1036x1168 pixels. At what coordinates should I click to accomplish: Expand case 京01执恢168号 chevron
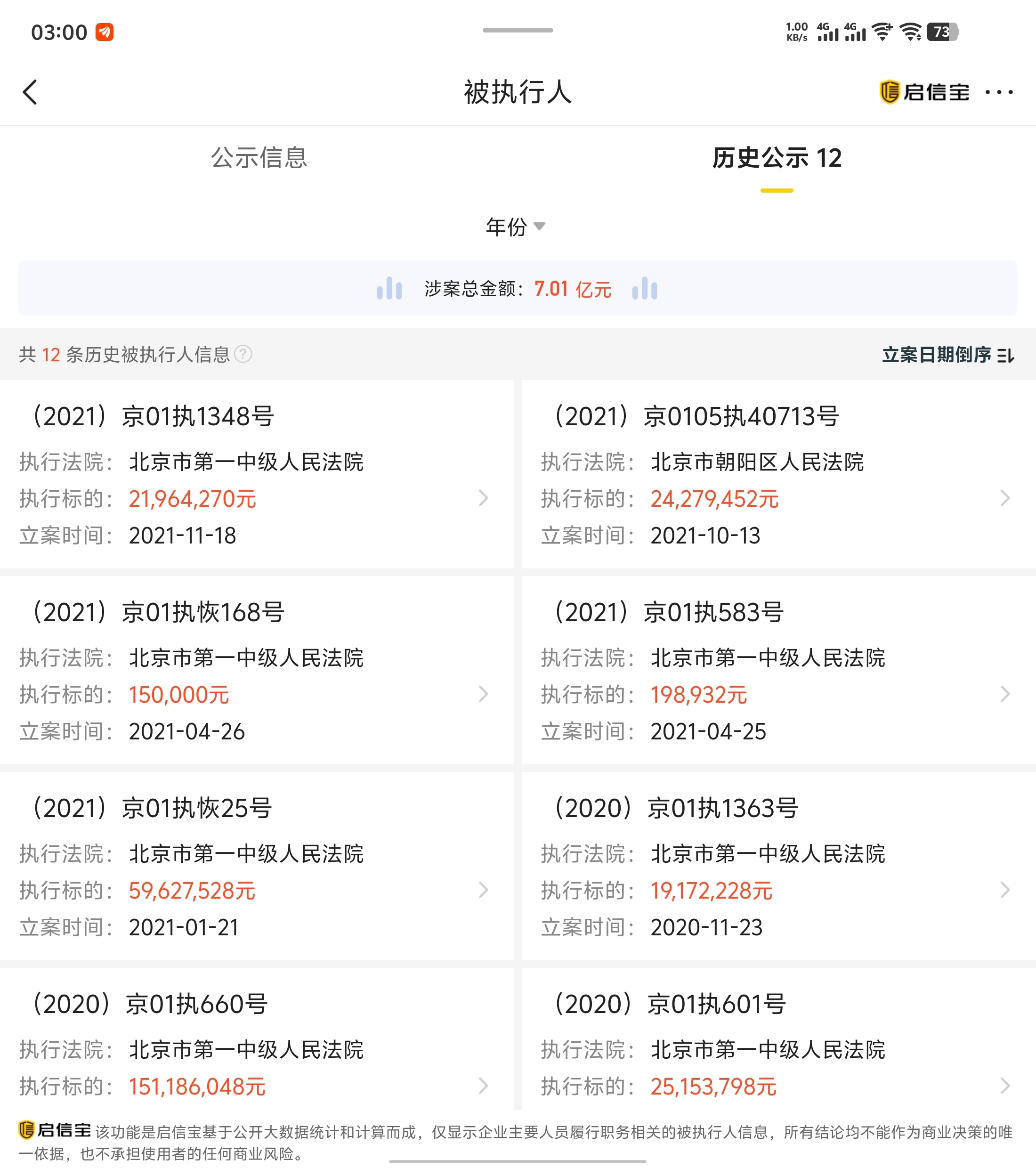pos(484,694)
